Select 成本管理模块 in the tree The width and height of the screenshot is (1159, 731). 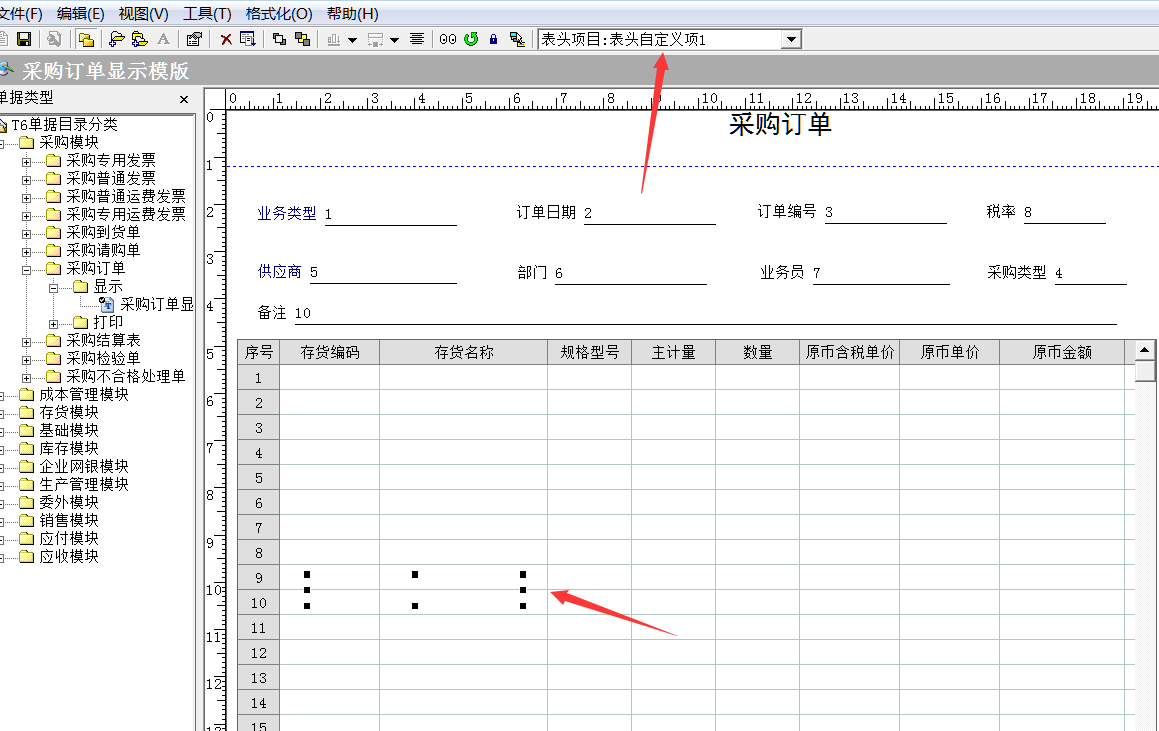[x=84, y=394]
